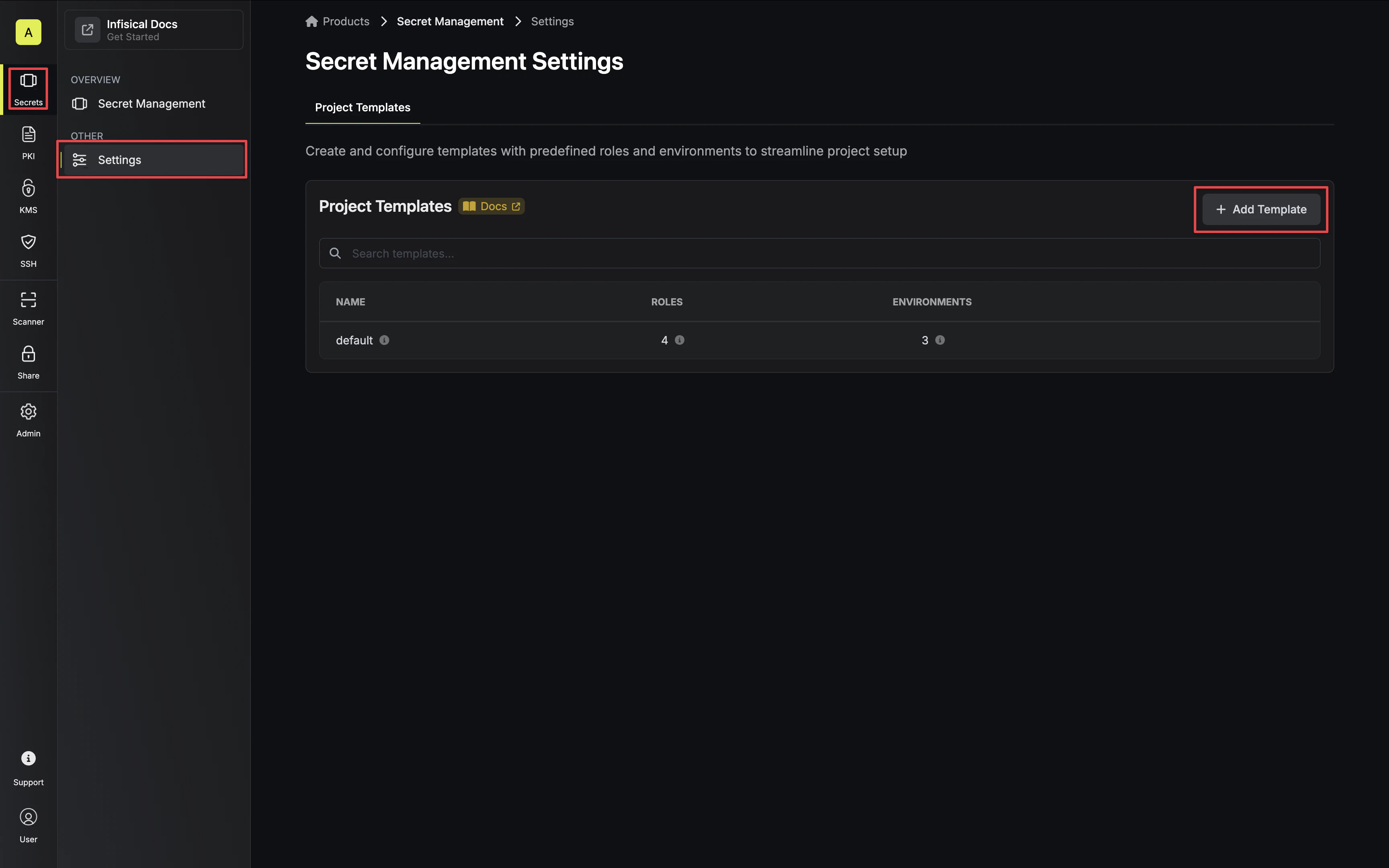This screenshot has height=868, width=1389.
Task: Click the environments value 3
Action: tap(925, 340)
